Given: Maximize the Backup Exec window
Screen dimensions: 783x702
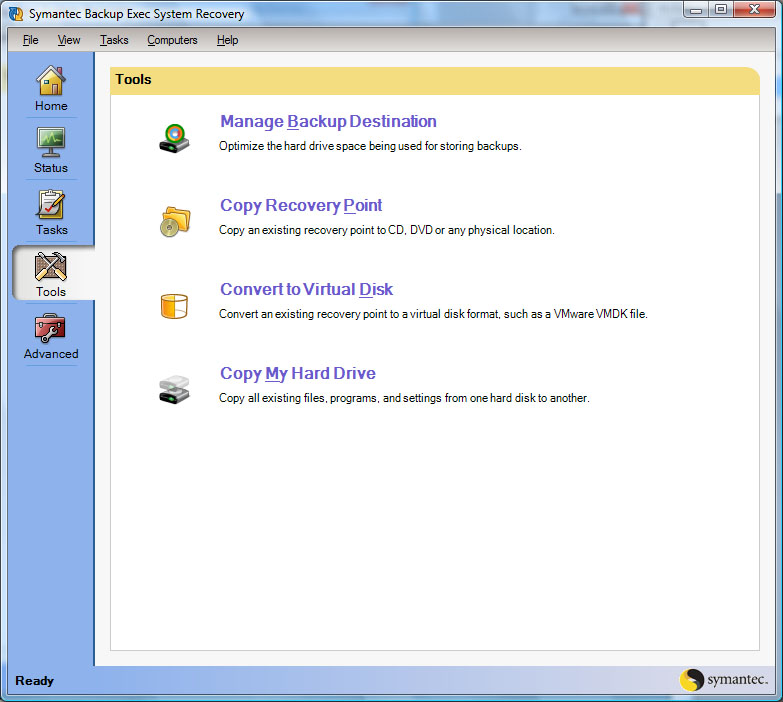Looking at the screenshot, I should (x=721, y=9).
